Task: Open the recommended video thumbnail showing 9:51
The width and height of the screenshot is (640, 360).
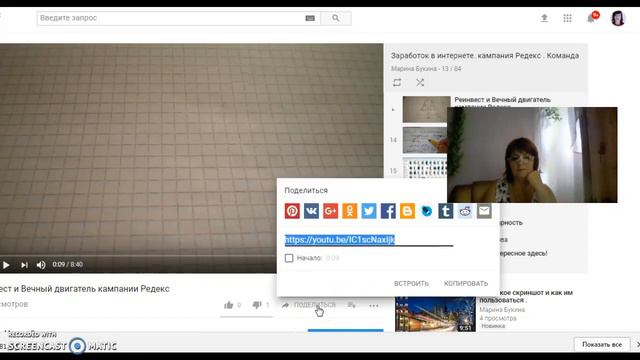Action: coord(435,314)
